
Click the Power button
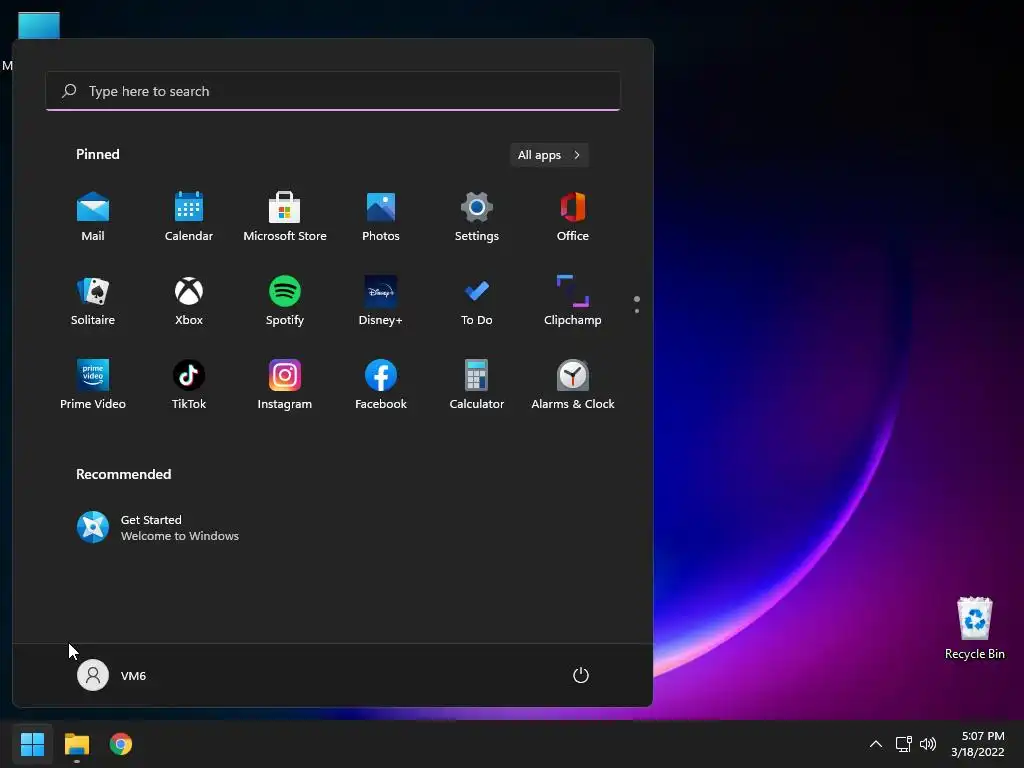pyautogui.click(x=581, y=675)
